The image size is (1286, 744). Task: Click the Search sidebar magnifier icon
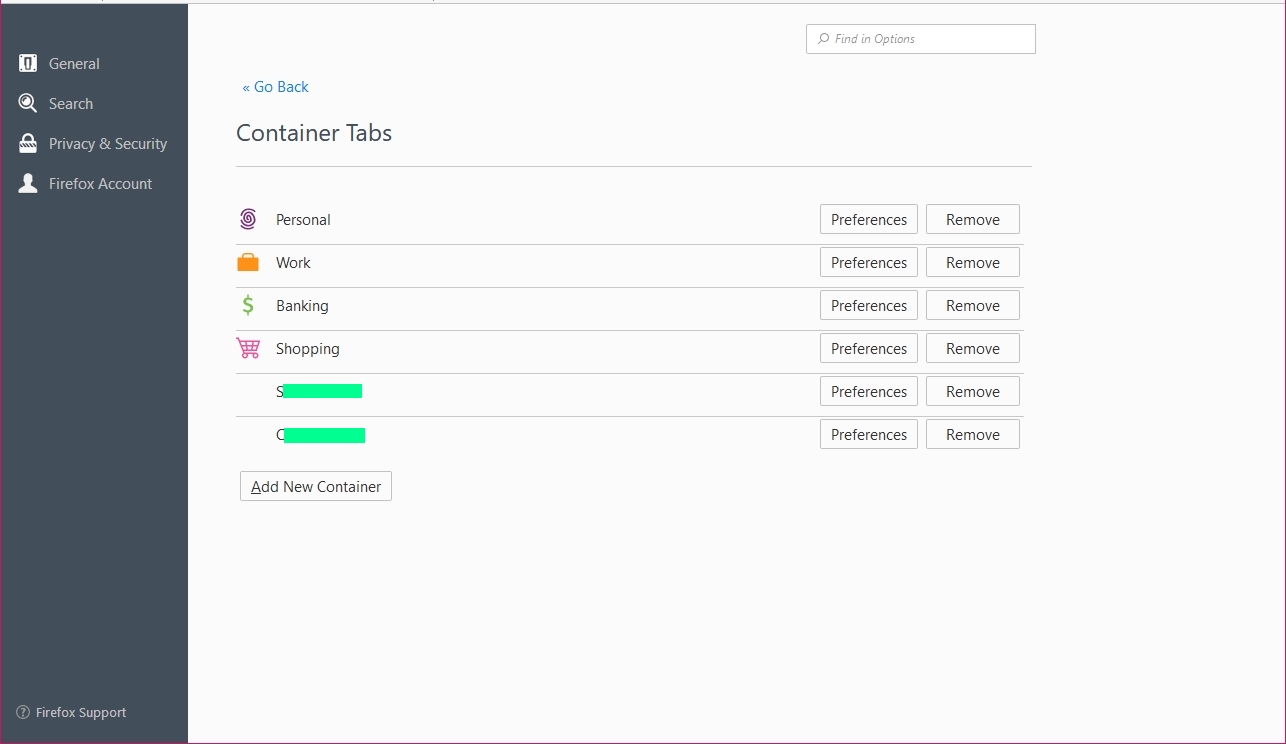[27, 103]
